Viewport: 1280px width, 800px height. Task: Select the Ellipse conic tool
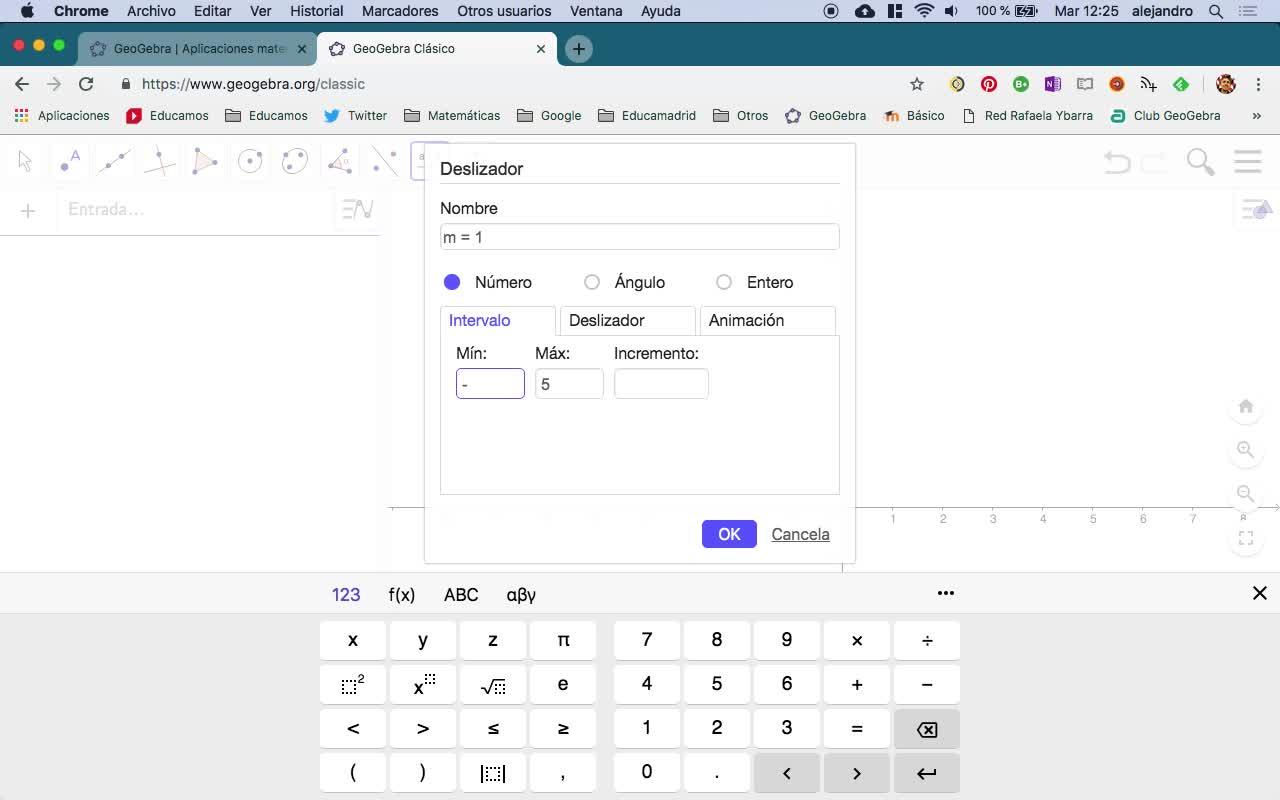click(294, 161)
